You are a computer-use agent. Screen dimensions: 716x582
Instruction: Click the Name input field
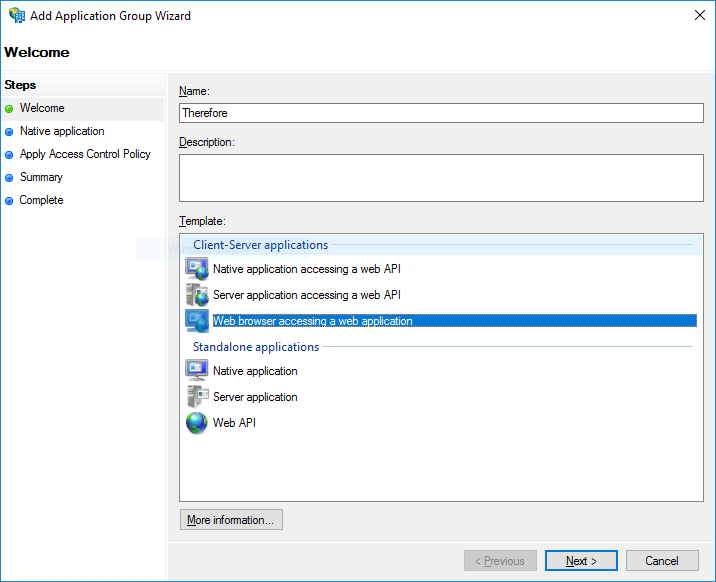pos(441,113)
